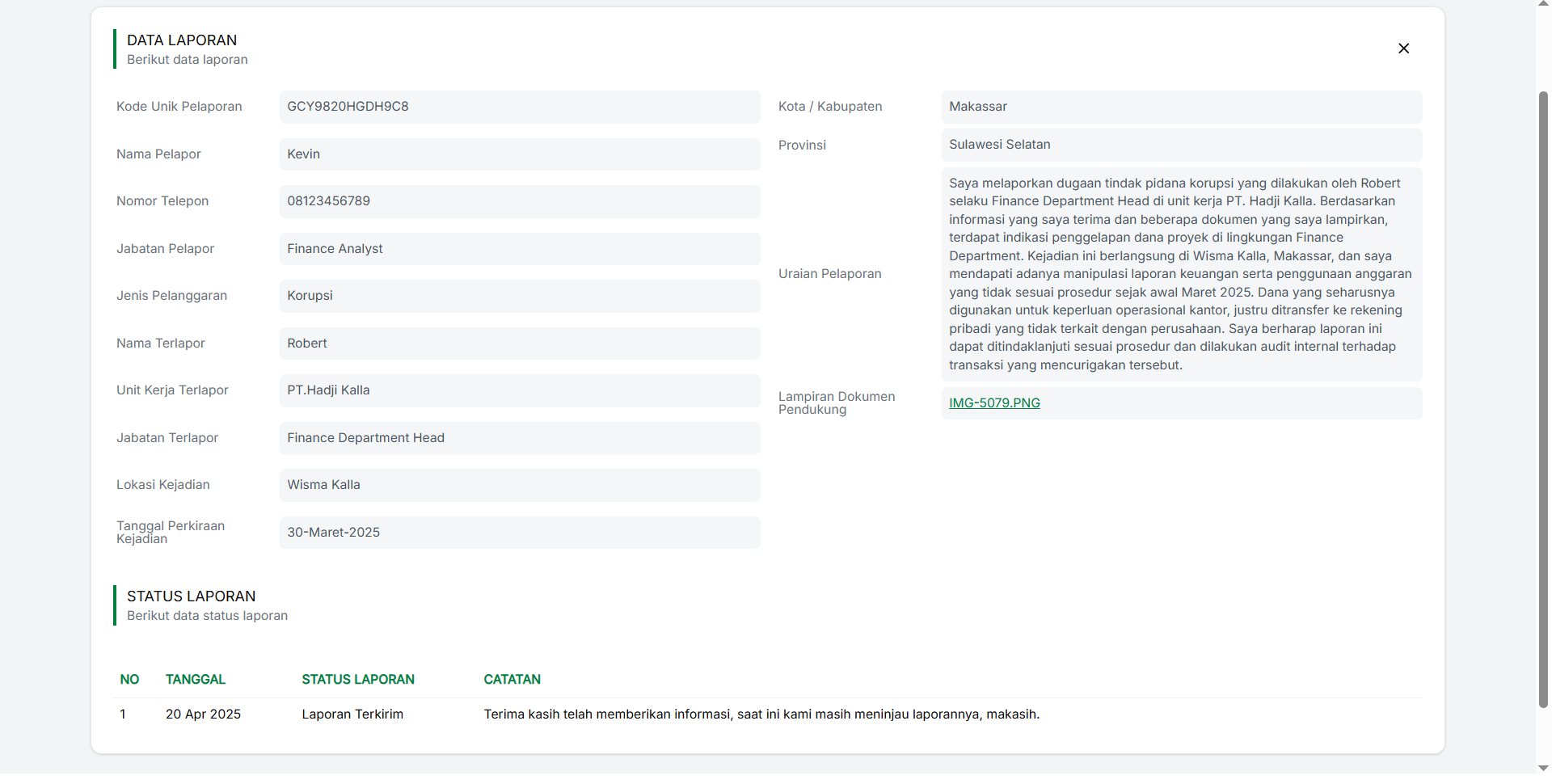
Task: Click the Unit Kerja Terlapor field
Action: pos(519,390)
